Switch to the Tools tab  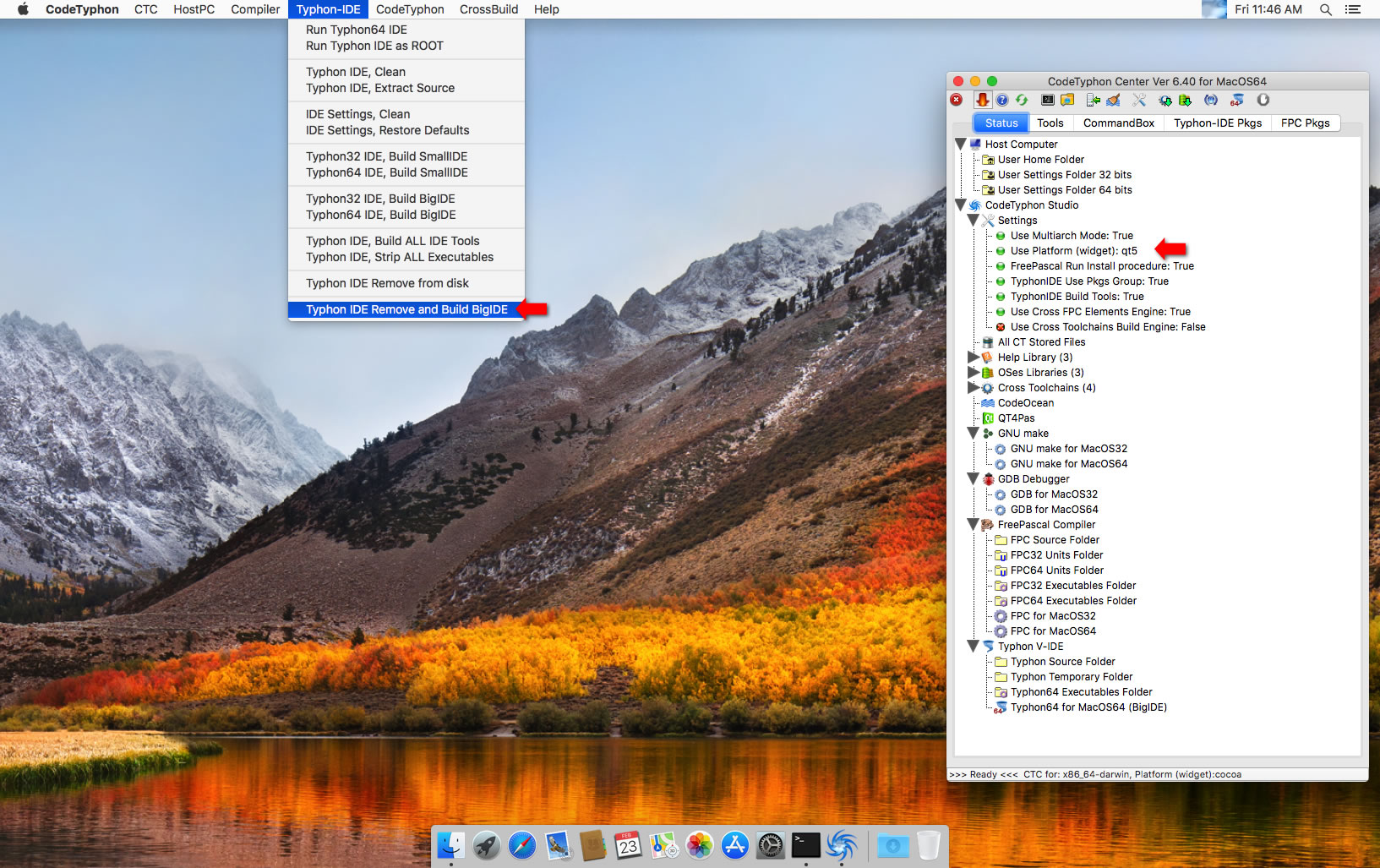(x=1050, y=123)
